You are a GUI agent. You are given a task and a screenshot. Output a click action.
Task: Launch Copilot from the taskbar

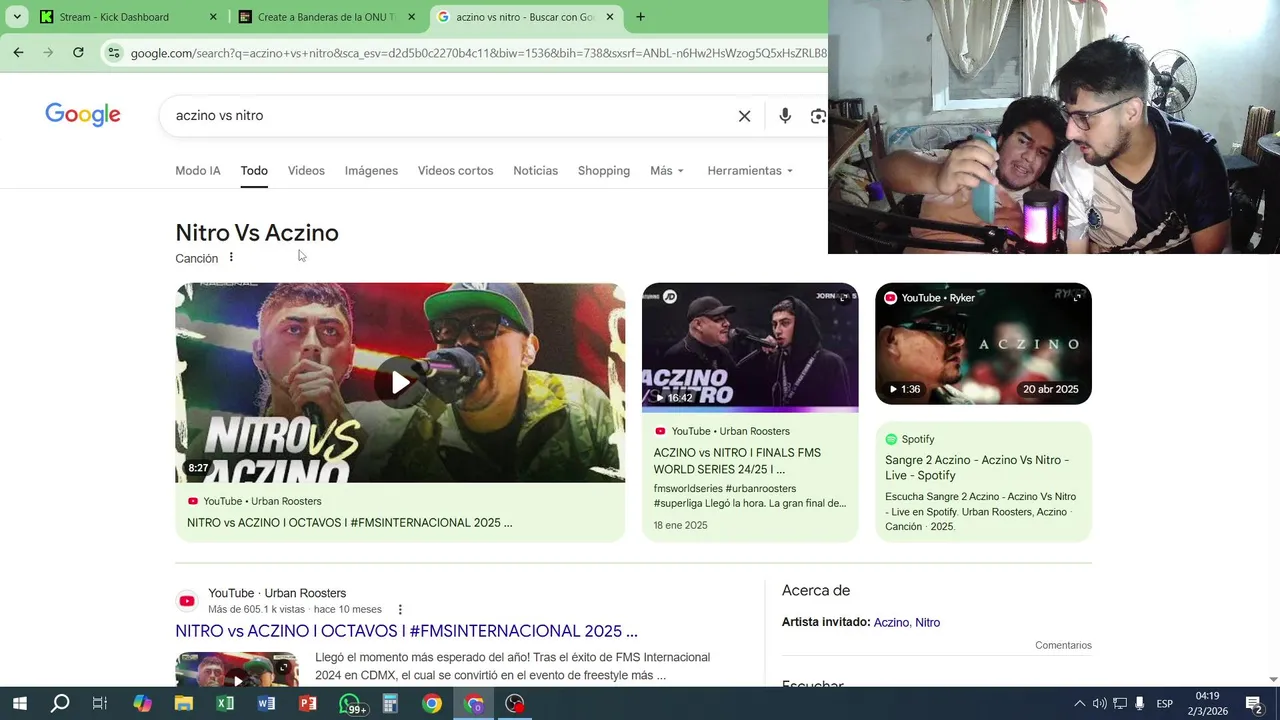(x=142, y=703)
